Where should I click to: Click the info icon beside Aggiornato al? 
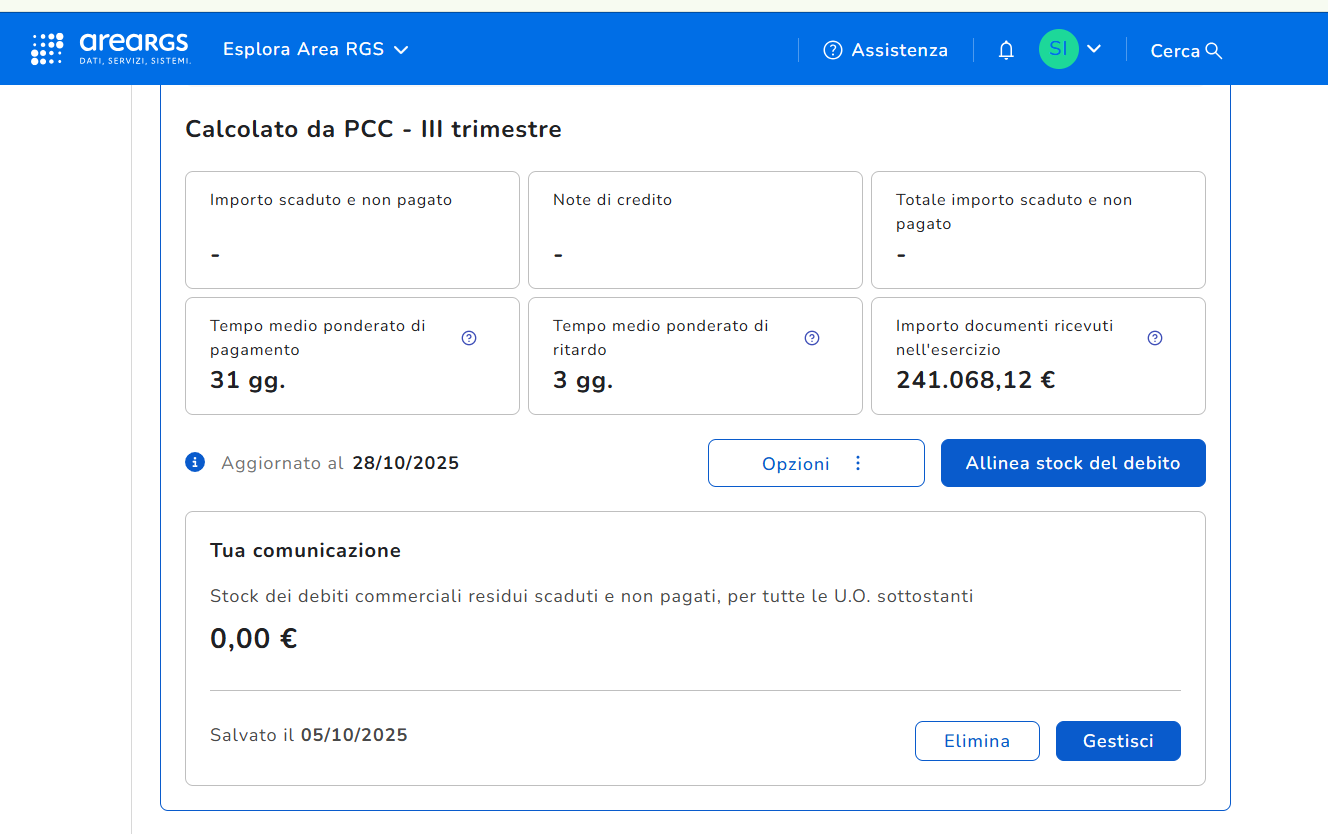click(195, 462)
